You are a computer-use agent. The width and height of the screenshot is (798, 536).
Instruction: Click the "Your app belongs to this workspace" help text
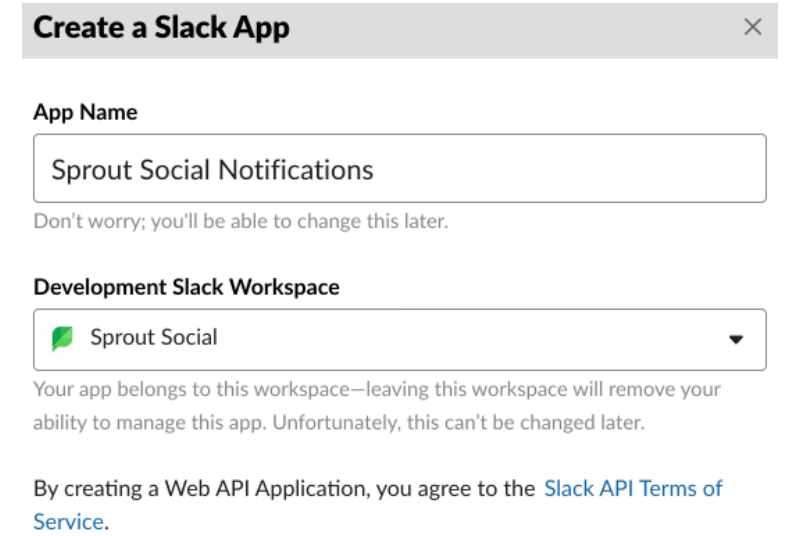377,406
